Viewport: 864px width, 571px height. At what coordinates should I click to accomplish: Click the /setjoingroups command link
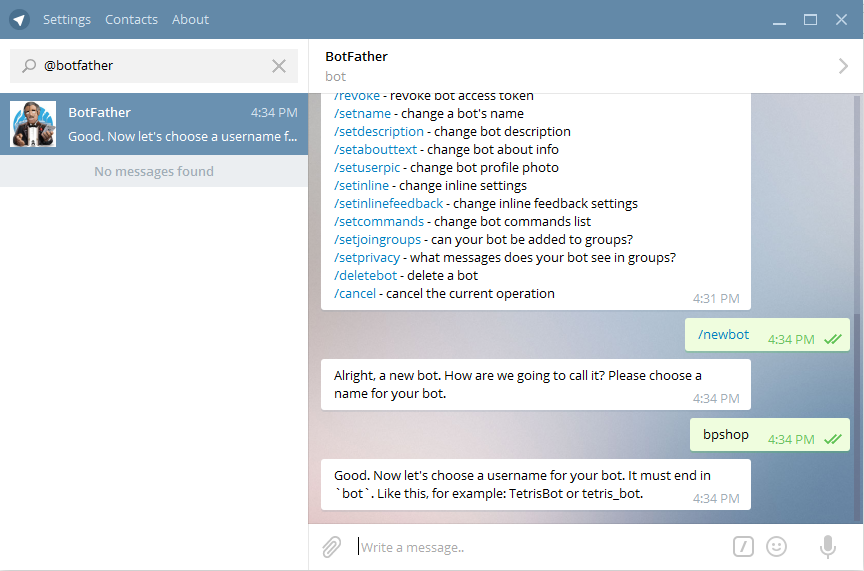tap(377, 240)
